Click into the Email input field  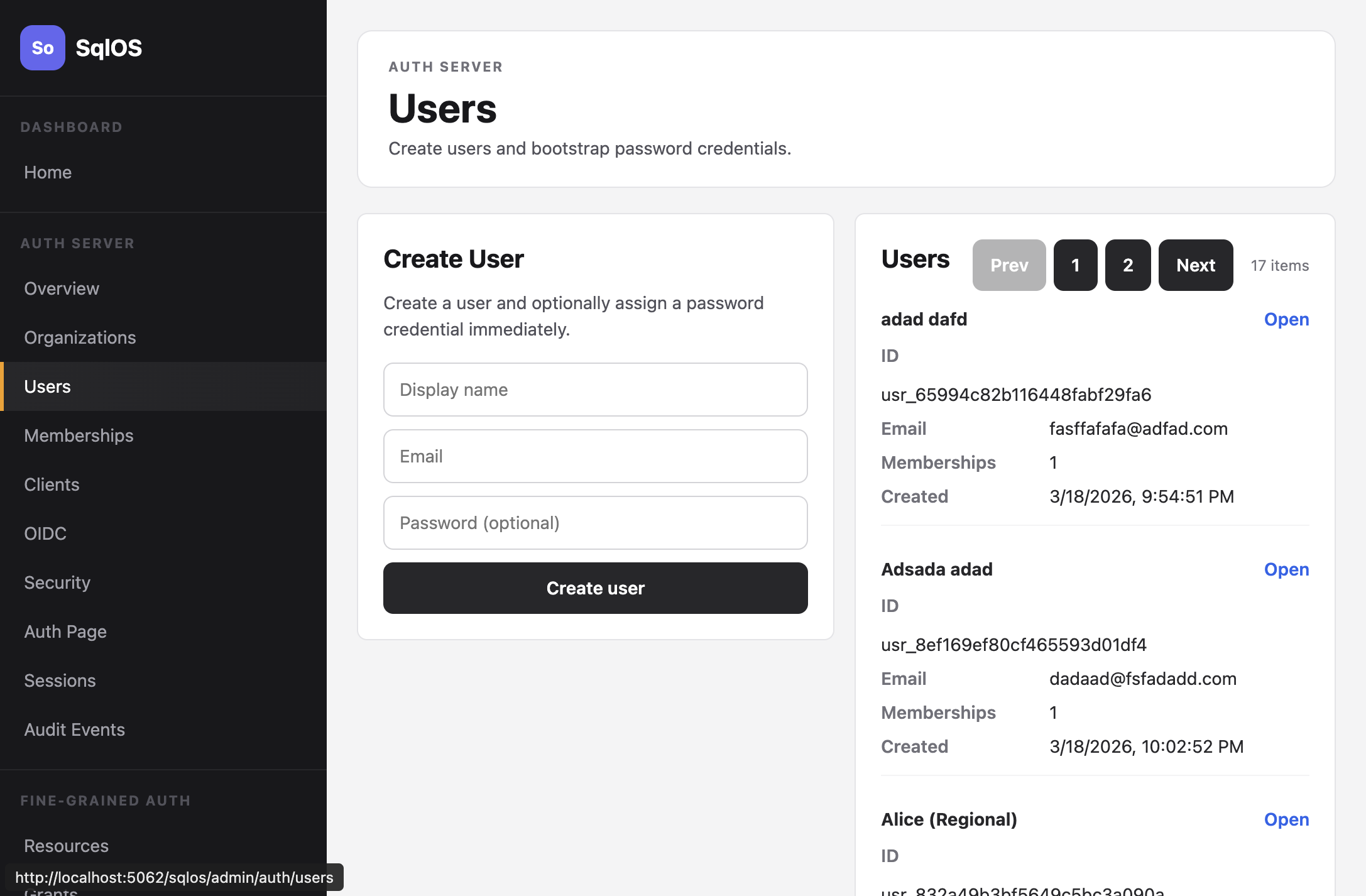595,456
